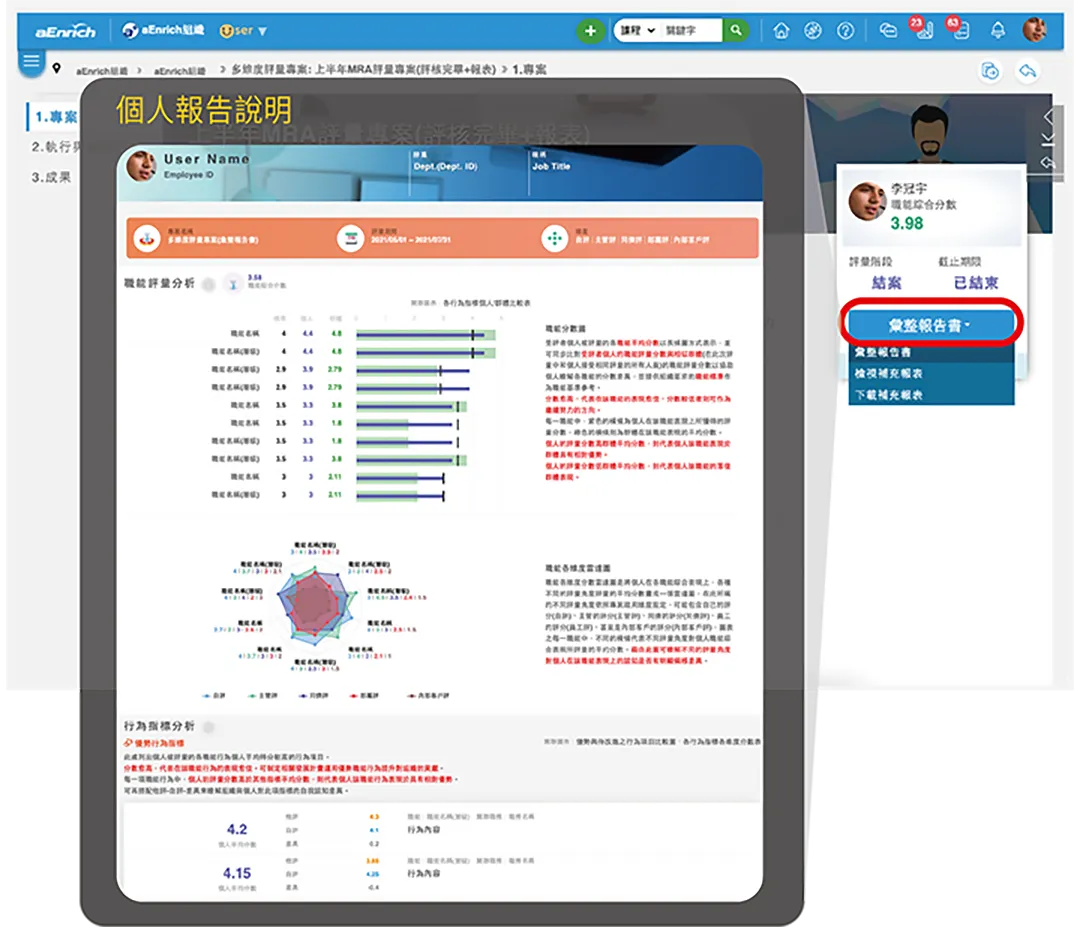The width and height of the screenshot is (1080, 930).
Task: Open the help question mark icon
Action: pos(846,31)
